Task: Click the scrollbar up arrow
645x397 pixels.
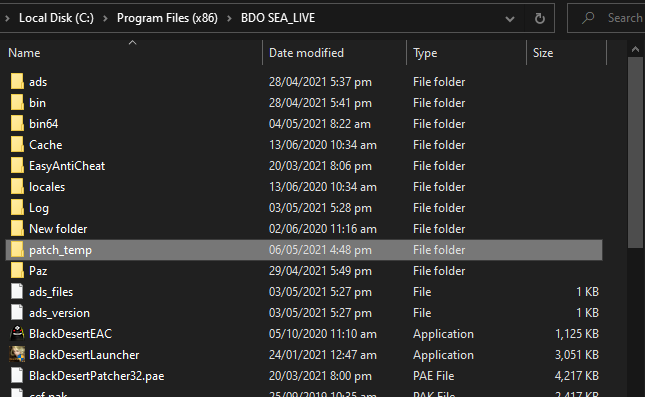Action: coord(636,49)
